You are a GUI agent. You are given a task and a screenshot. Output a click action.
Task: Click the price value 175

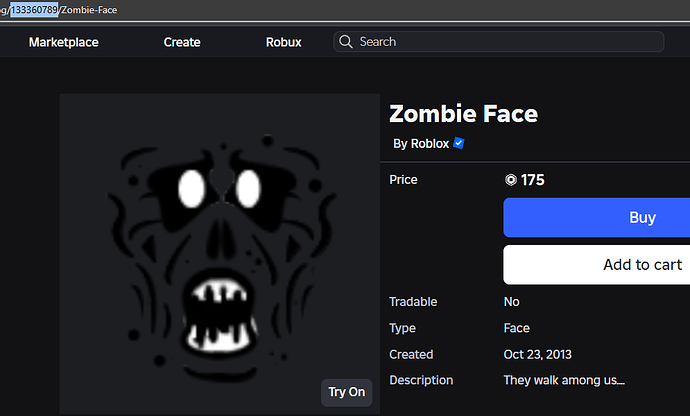[532, 180]
